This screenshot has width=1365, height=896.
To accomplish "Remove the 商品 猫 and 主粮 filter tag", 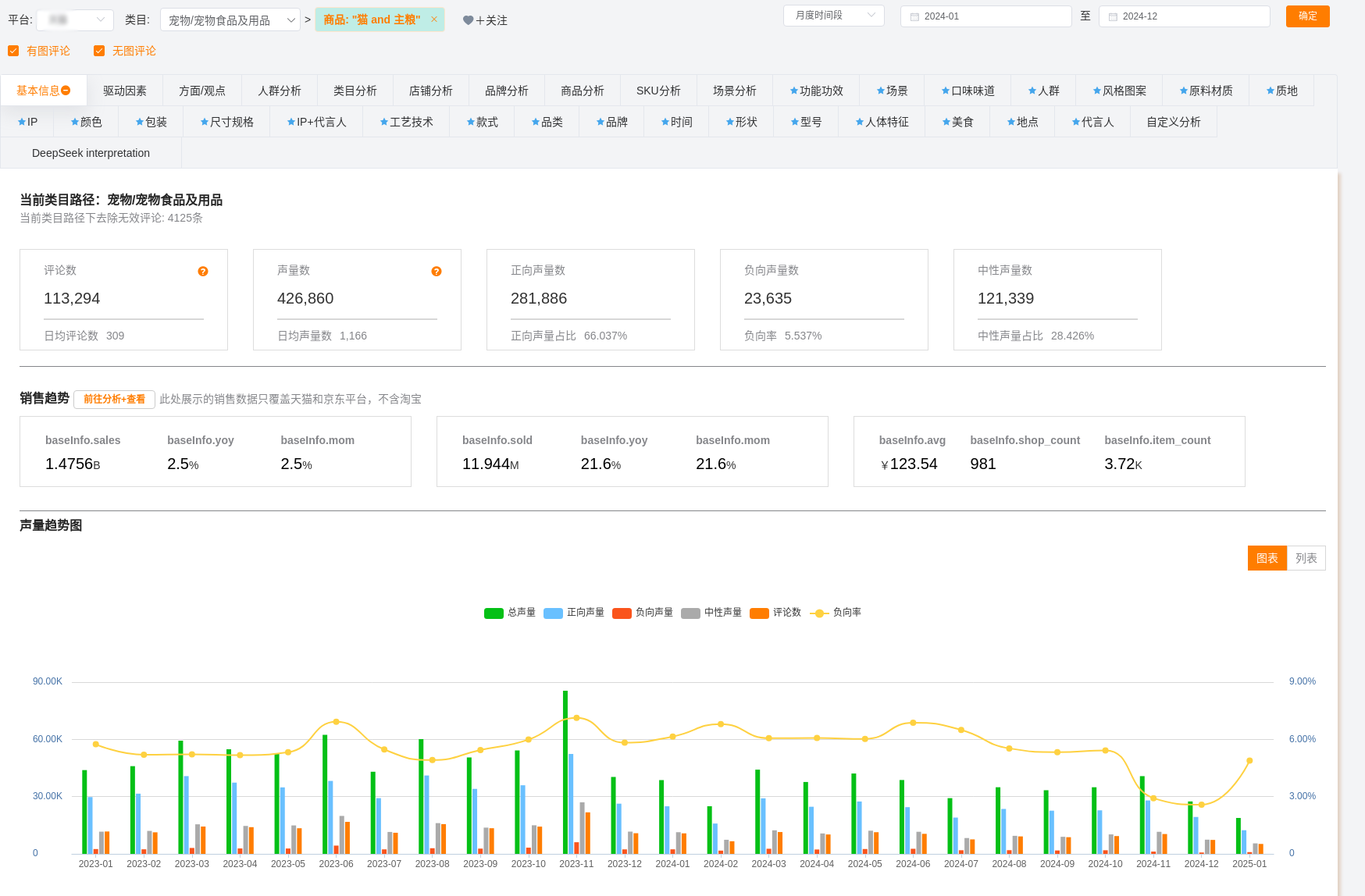I will 434,20.
